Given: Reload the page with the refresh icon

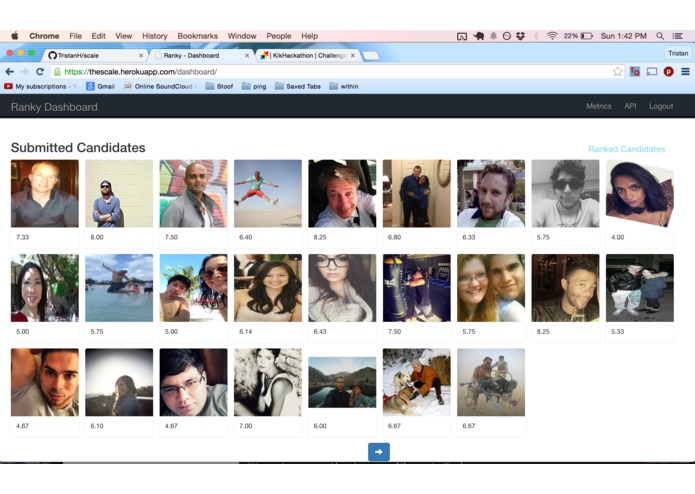Looking at the screenshot, I should click(x=40, y=71).
